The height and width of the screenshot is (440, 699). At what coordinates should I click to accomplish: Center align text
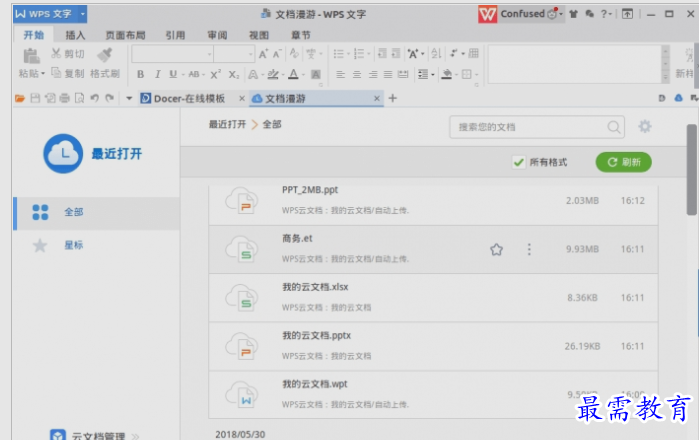pyautogui.click(x=357, y=74)
